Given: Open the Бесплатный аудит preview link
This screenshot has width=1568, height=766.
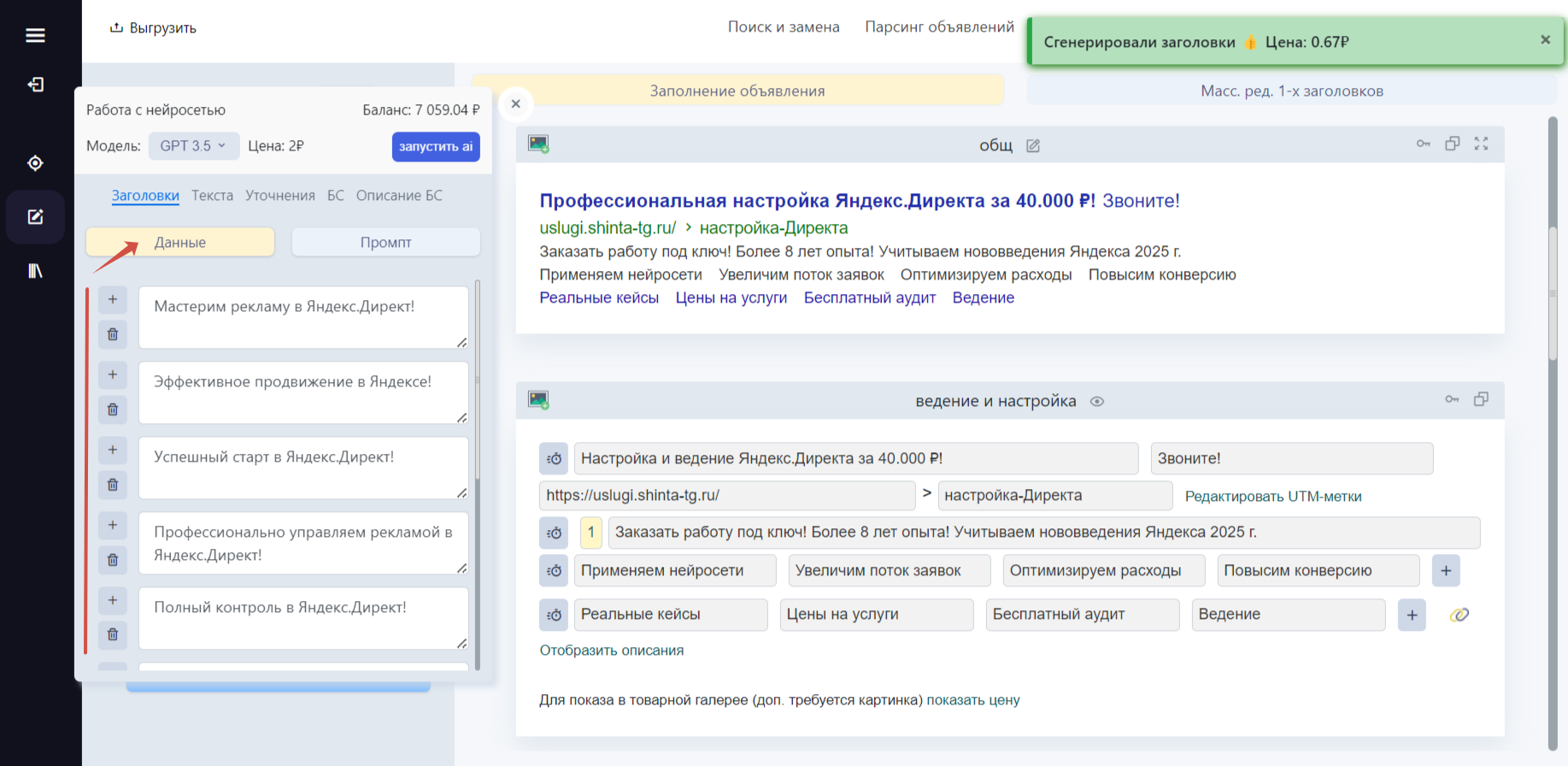Looking at the screenshot, I should 870,298.
